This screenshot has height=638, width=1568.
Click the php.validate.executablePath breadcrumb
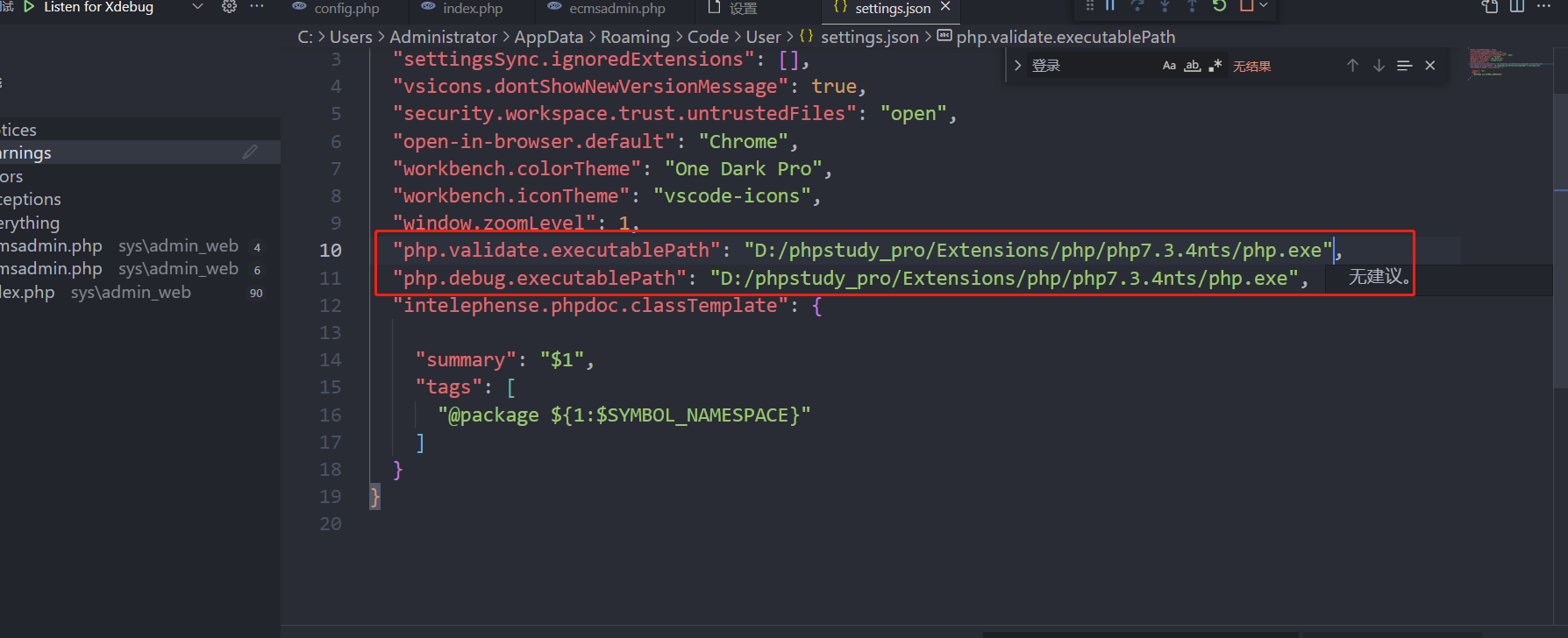pos(1066,37)
